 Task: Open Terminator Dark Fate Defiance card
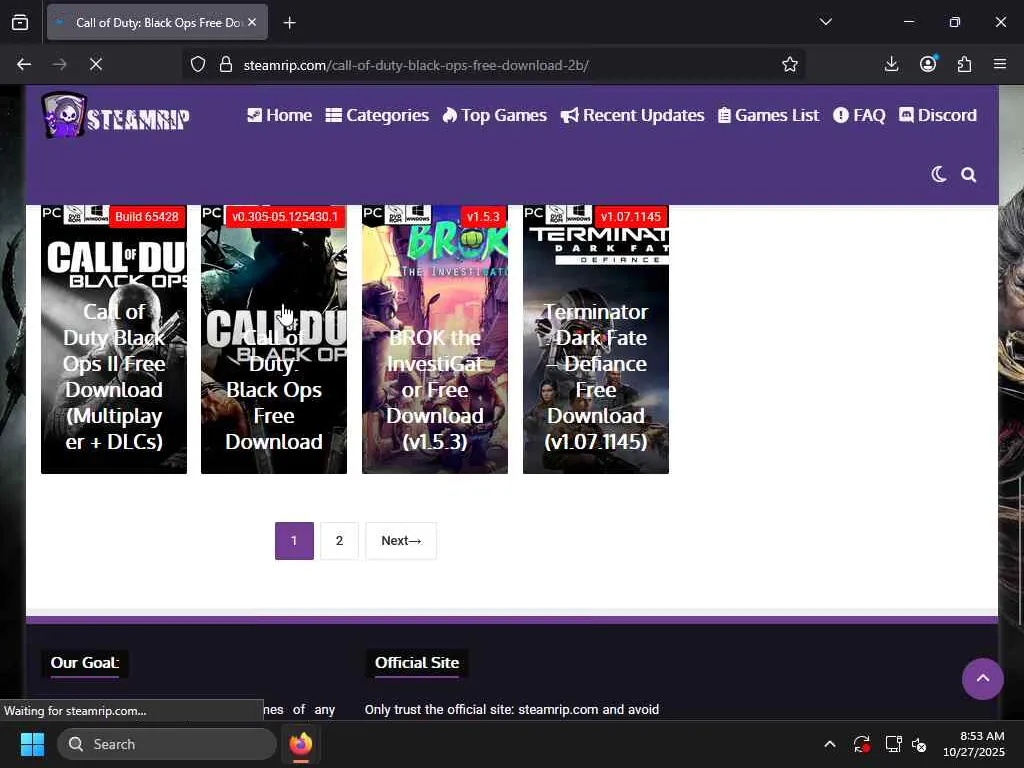(596, 340)
